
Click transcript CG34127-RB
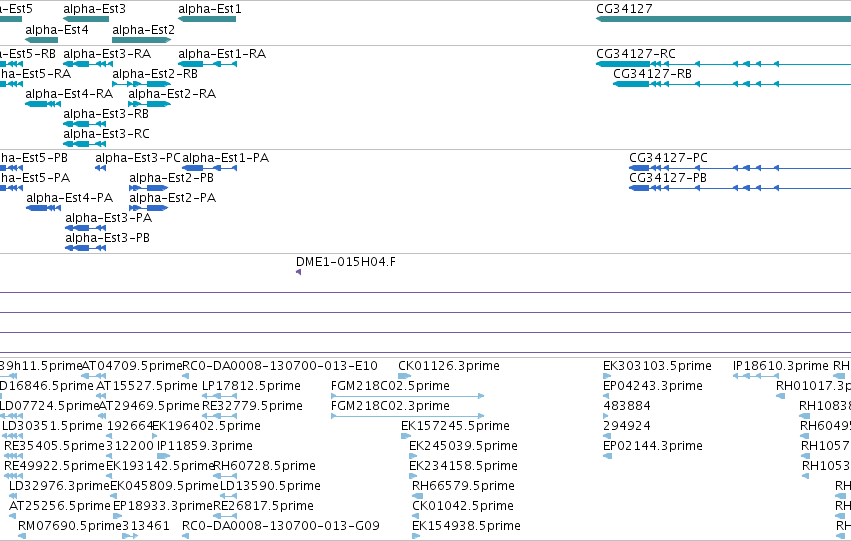pos(653,74)
